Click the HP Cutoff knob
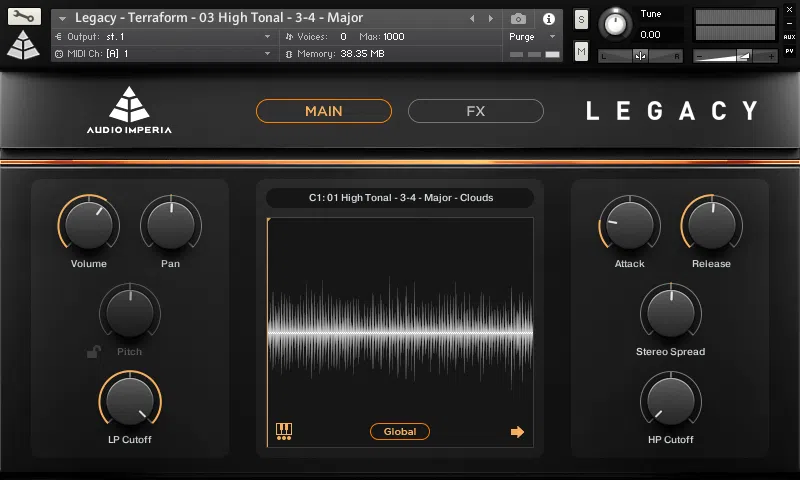 671,401
